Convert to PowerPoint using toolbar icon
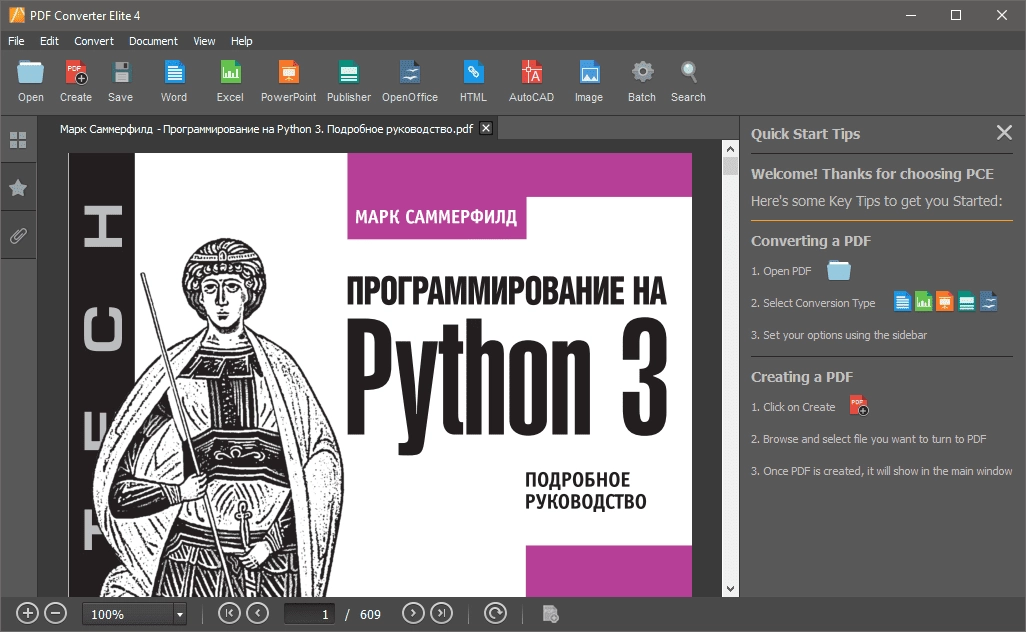The width and height of the screenshot is (1026, 632). click(x=289, y=72)
